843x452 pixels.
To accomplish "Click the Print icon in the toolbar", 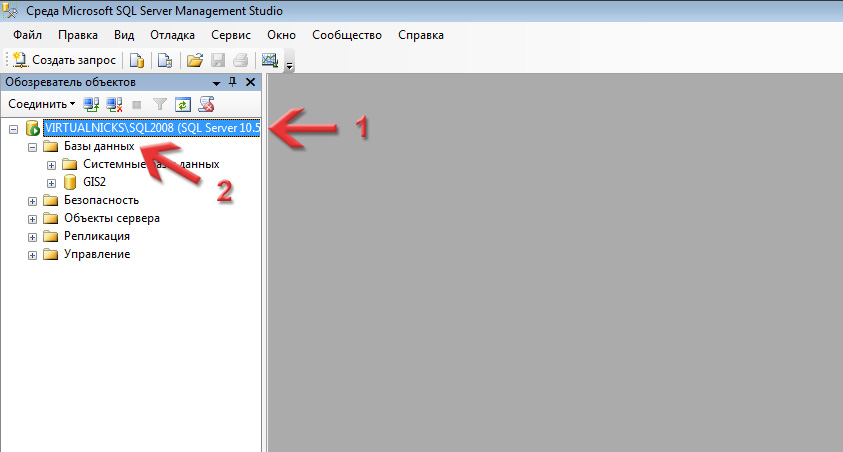I will point(240,60).
